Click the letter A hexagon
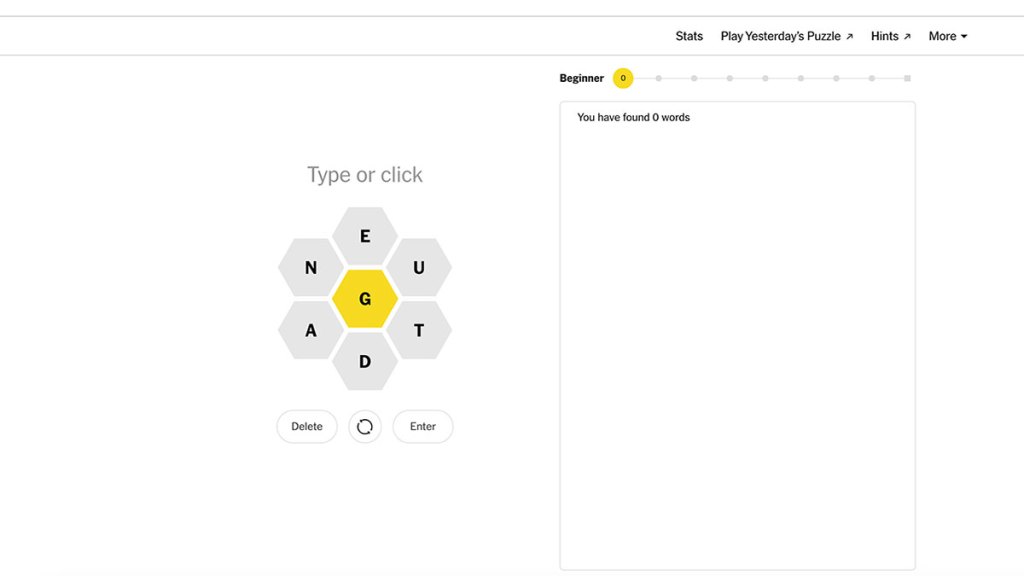Viewport: 1024px width, 576px height. pyautogui.click(x=311, y=330)
